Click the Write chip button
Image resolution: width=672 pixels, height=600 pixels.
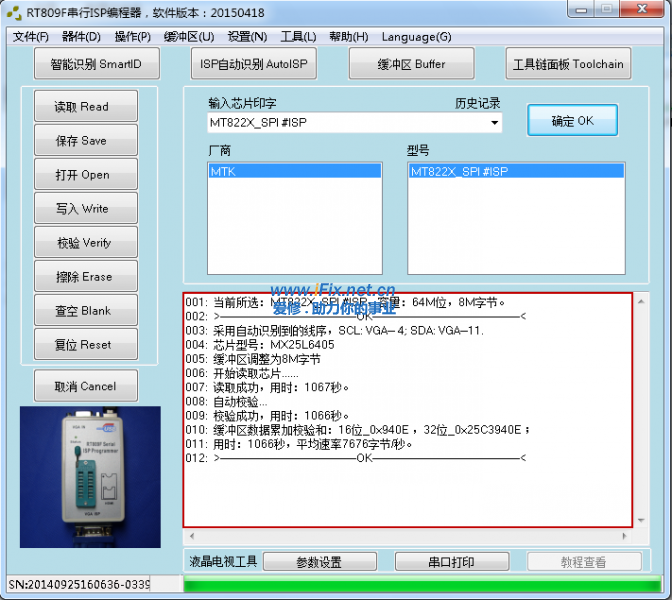pyautogui.click(x=82, y=209)
